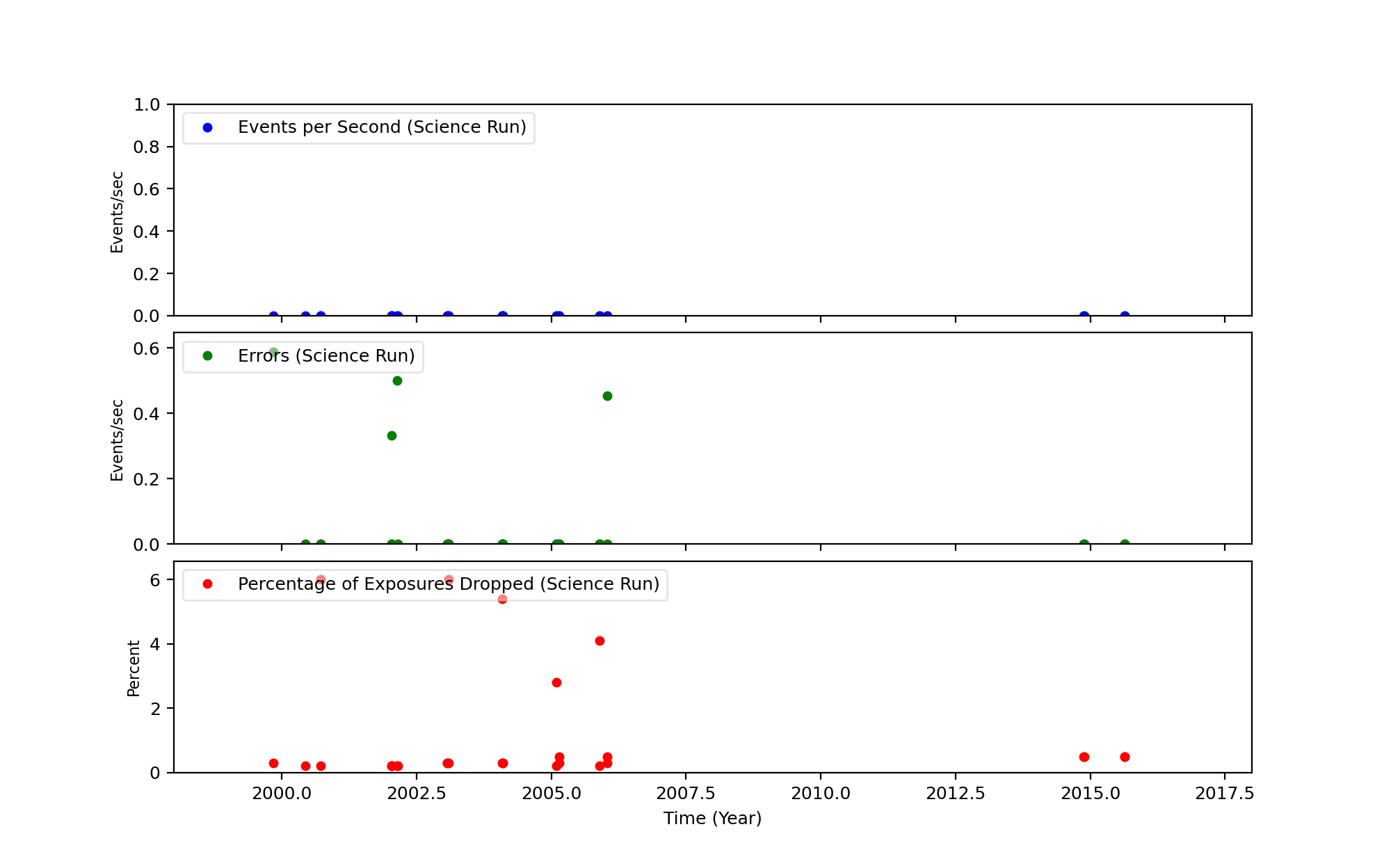The height and width of the screenshot is (868, 1391).
Task: Click the green point near 0.33 errors
Action: pos(392,435)
